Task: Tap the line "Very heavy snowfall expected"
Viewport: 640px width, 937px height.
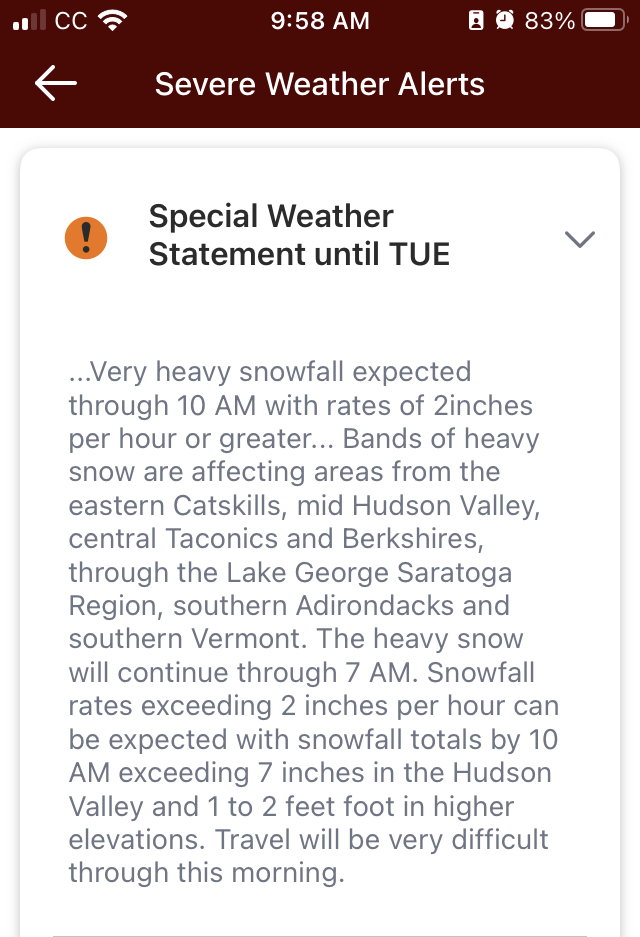Action: [x=270, y=372]
